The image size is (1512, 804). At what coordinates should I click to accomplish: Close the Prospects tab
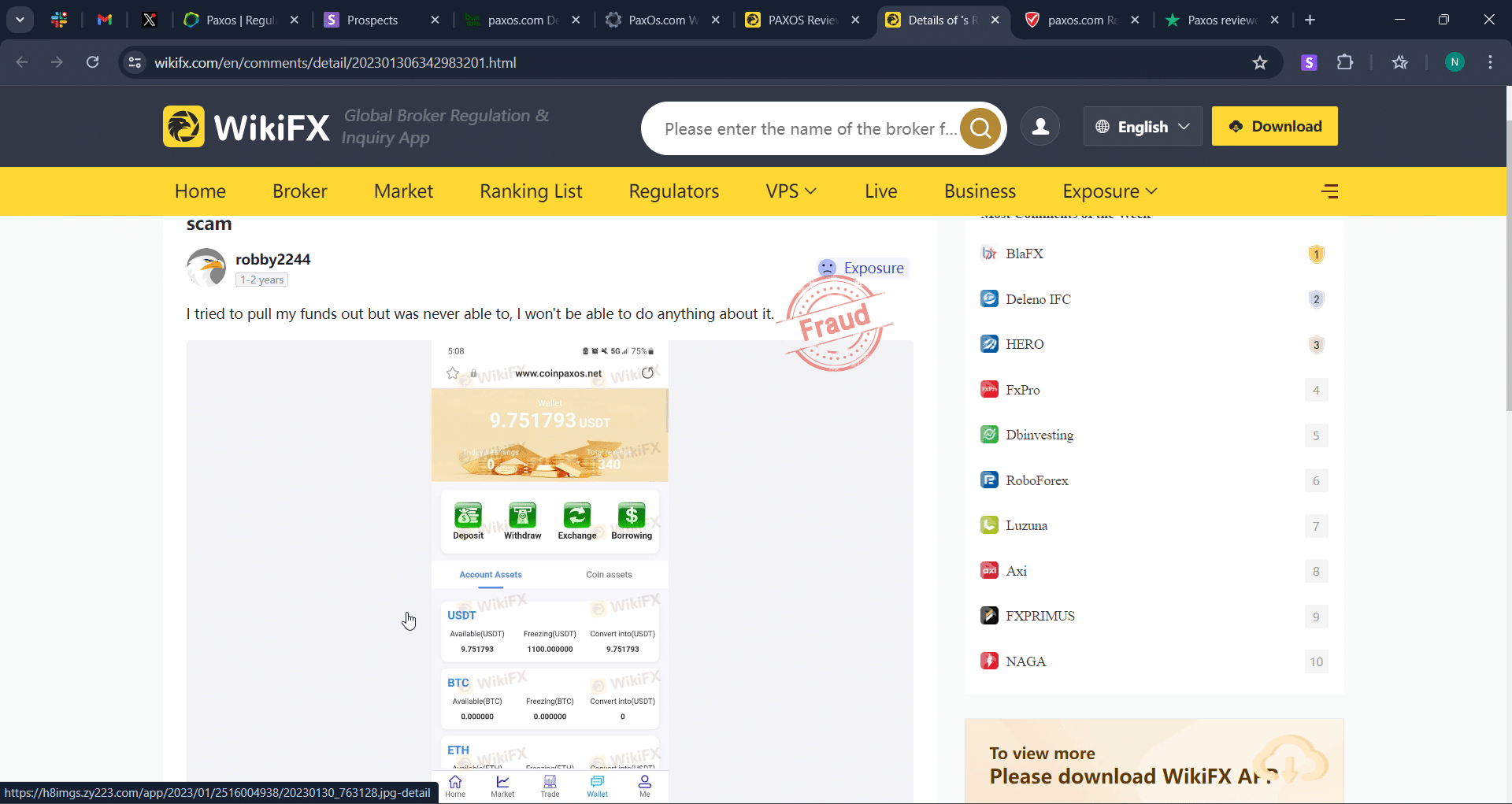435,20
